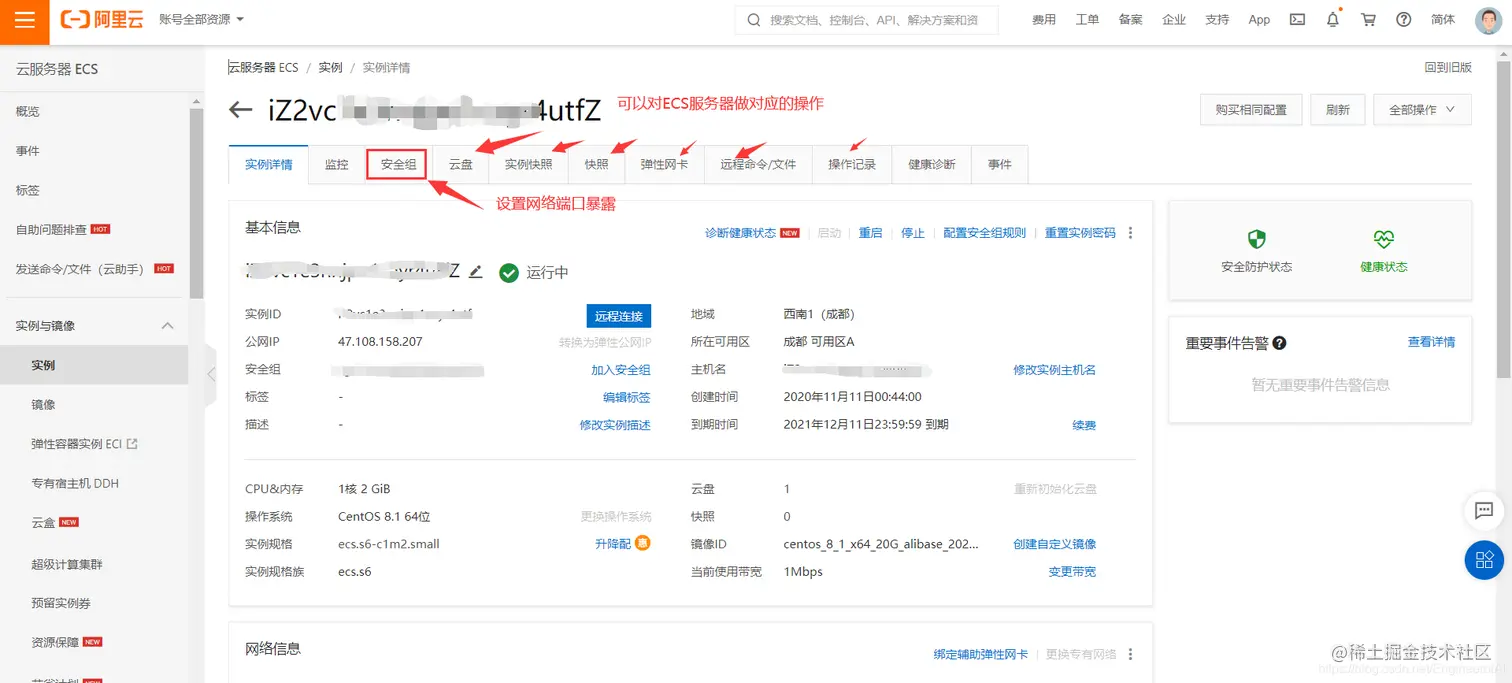Switch to the 监控 tab

[x=336, y=165]
